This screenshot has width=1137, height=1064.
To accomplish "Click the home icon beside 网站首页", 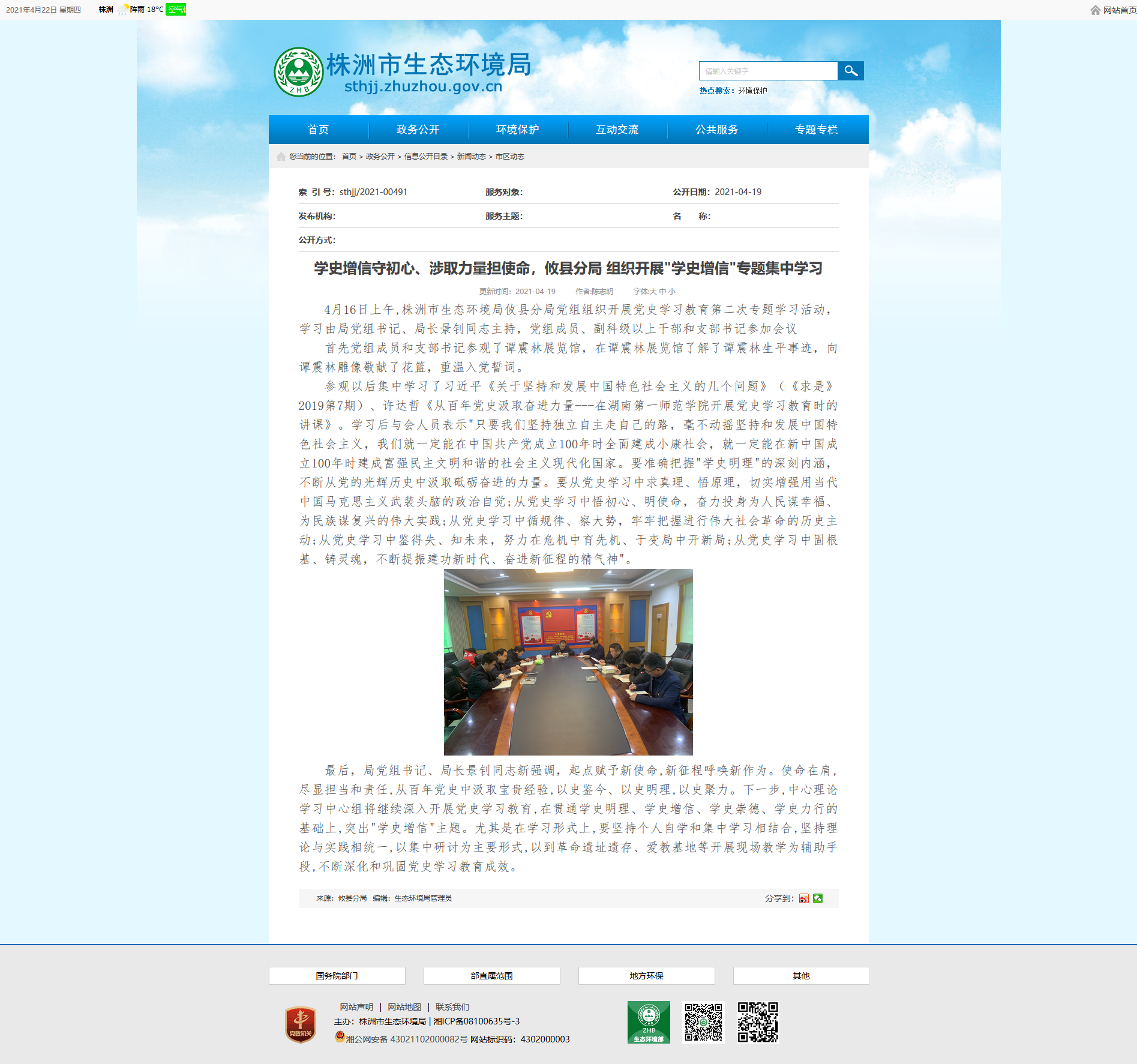I will 1095,10.
